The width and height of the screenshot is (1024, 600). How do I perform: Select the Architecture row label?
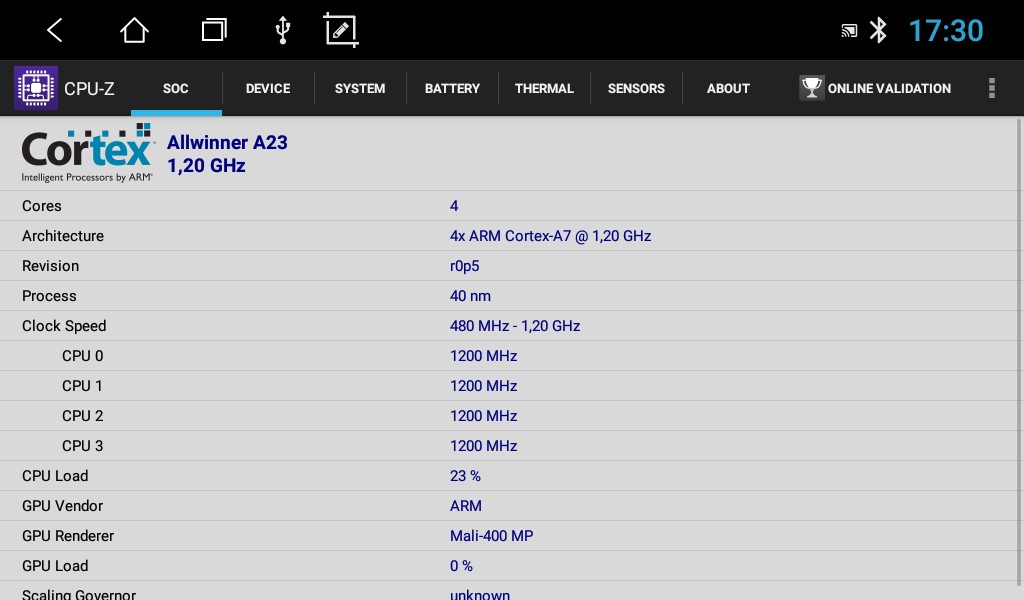63,236
